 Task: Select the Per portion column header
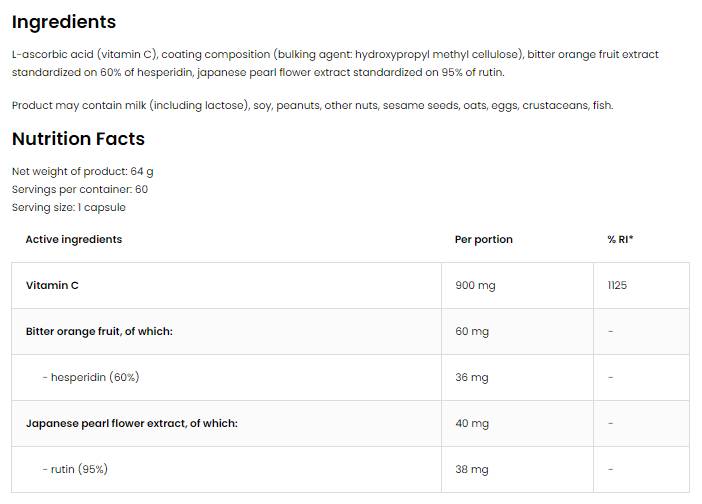483,239
